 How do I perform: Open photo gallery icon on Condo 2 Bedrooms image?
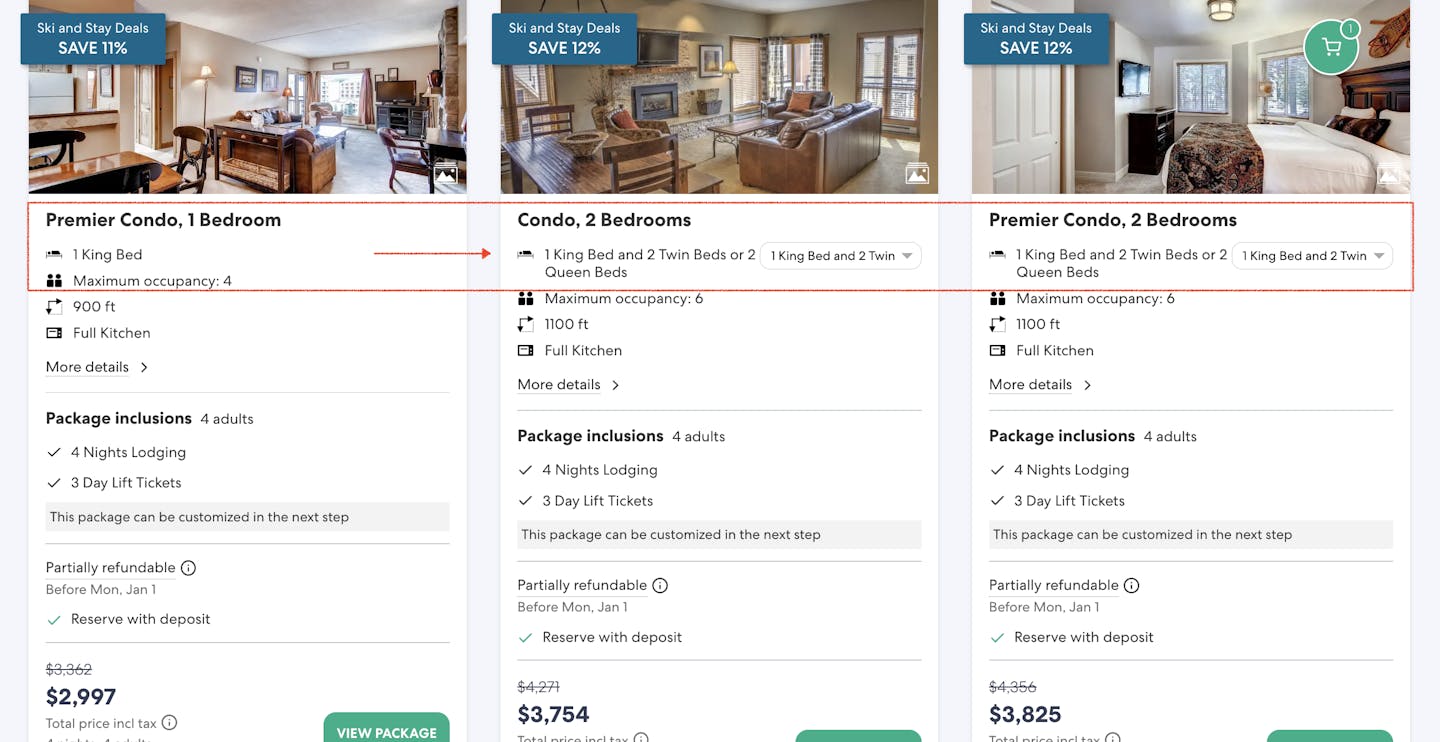[x=917, y=174]
